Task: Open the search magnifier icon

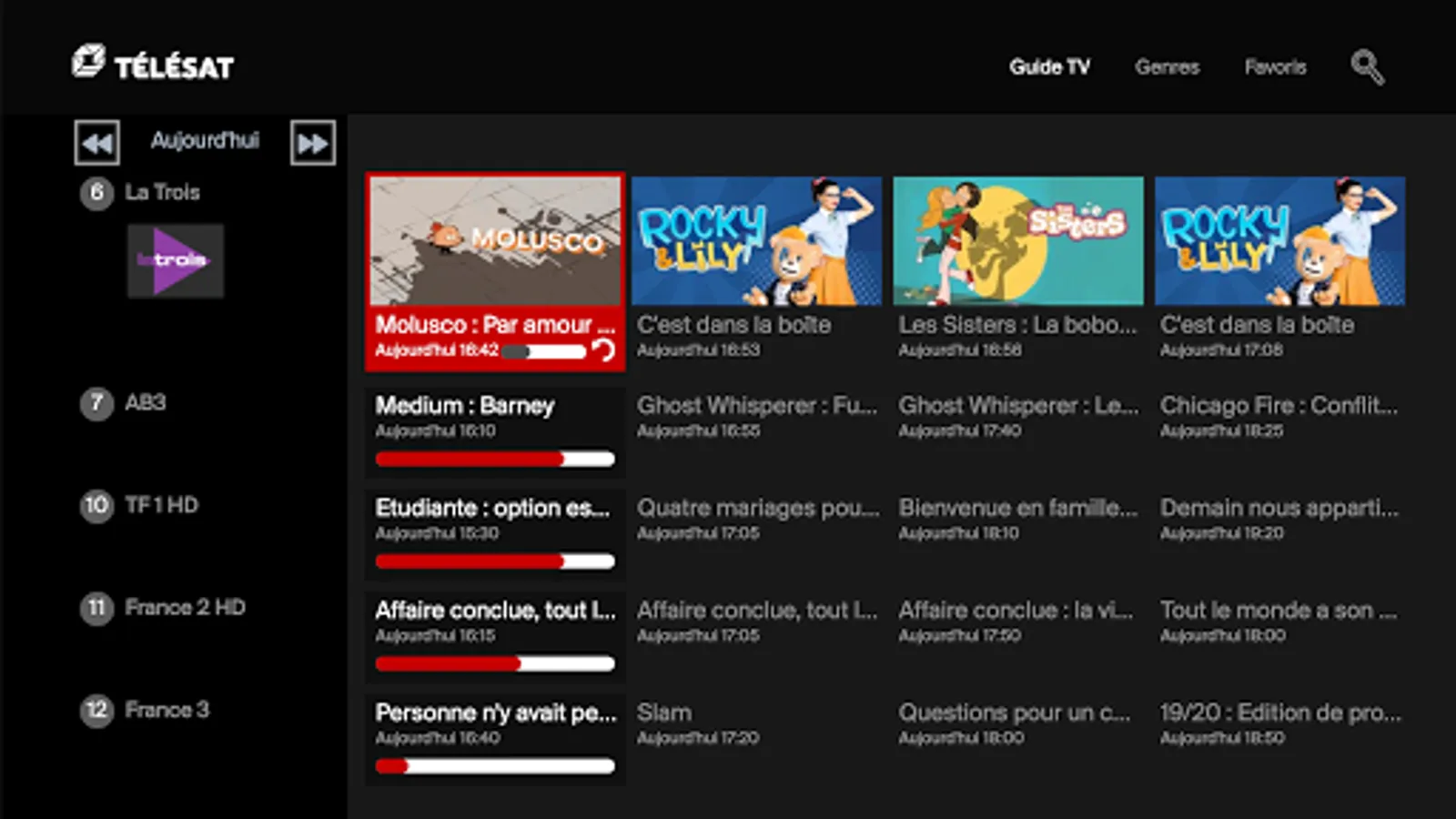Action: [x=1367, y=66]
